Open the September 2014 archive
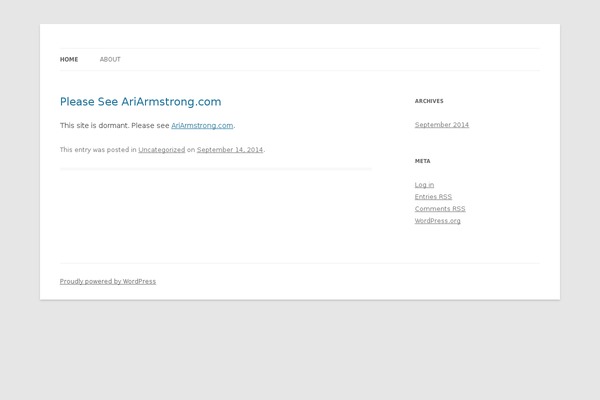Image resolution: width=600 pixels, height=400 pixels. [x=442, y=125]
